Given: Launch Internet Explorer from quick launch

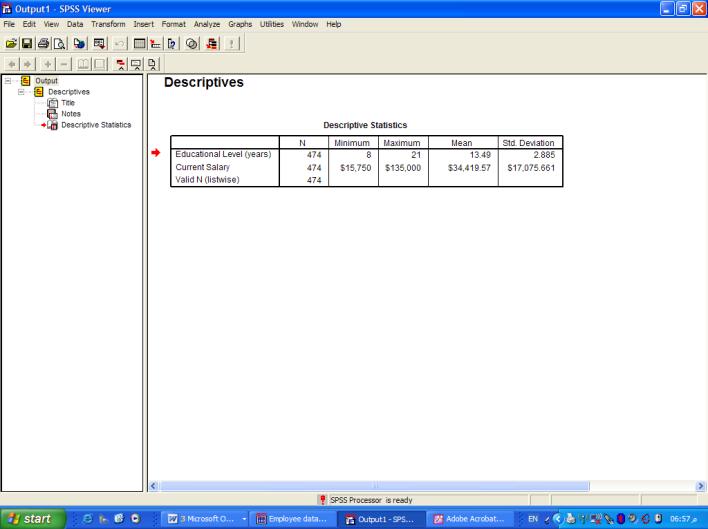Looking at the screenshot, I should (x=88, y=519).
